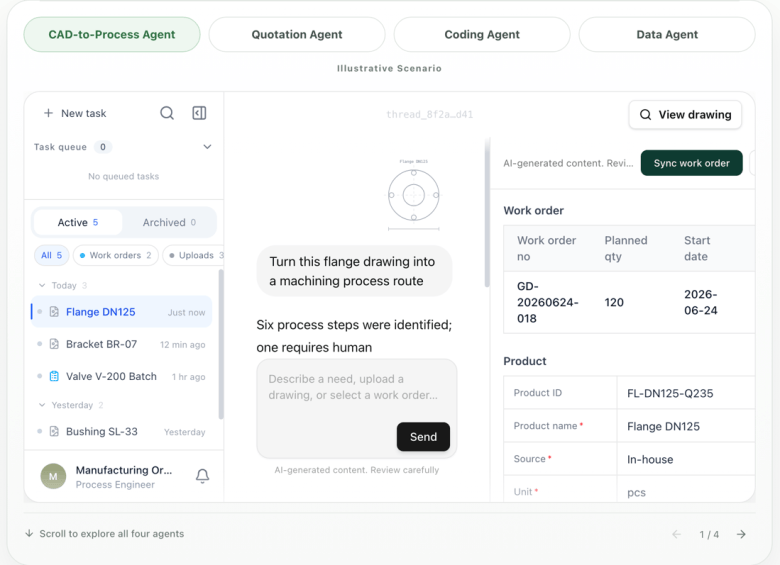
Task: Click the Product section heading
Action: click(525, 361)
